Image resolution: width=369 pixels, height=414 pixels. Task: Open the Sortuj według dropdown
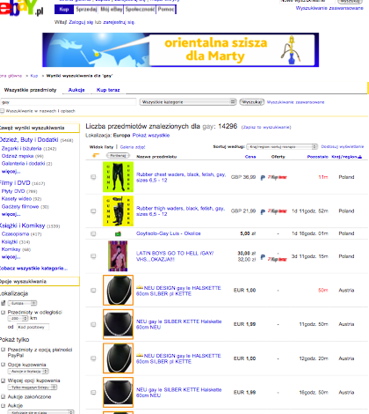tap(282, 147)
